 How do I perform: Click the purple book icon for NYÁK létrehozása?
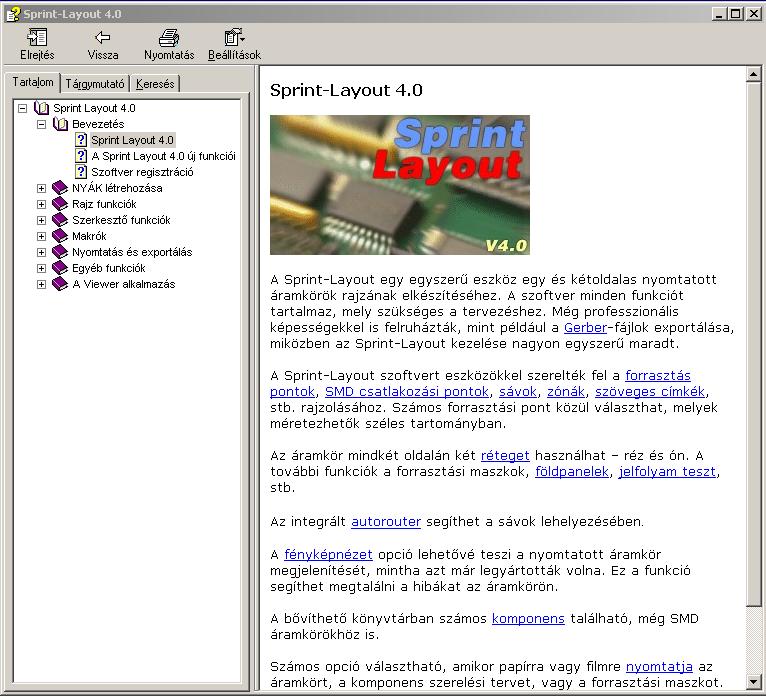tap(60, 188)
